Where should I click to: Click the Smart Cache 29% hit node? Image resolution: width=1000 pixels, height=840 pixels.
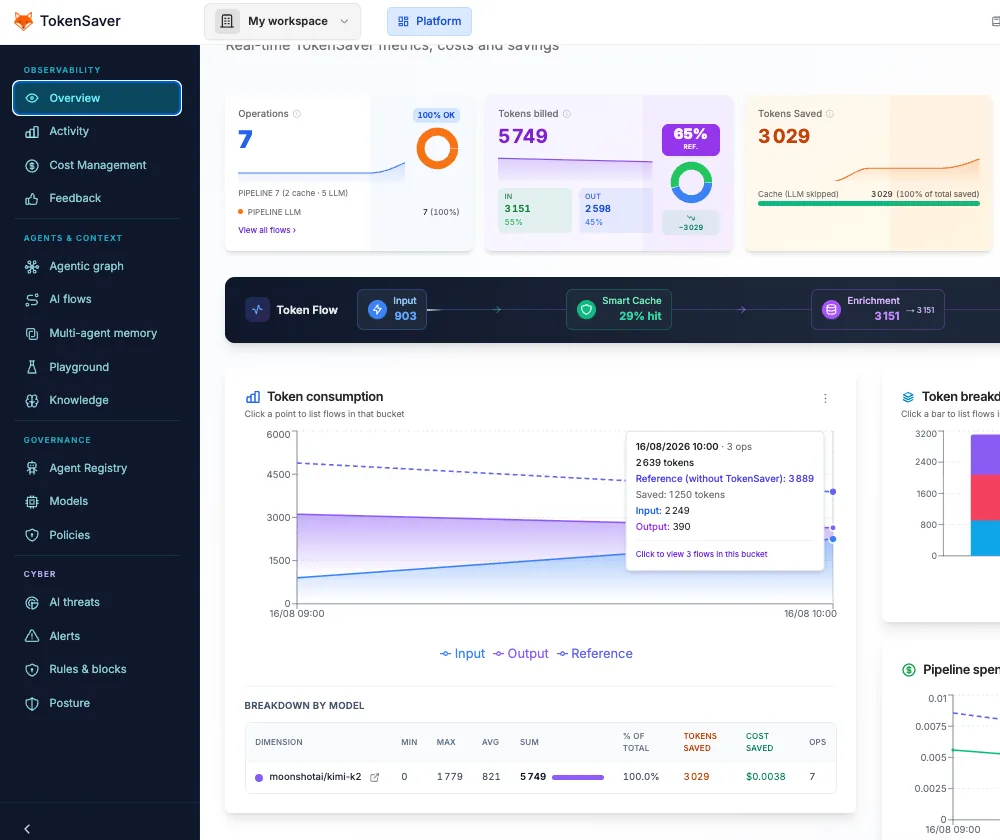(x=619, y=309)
